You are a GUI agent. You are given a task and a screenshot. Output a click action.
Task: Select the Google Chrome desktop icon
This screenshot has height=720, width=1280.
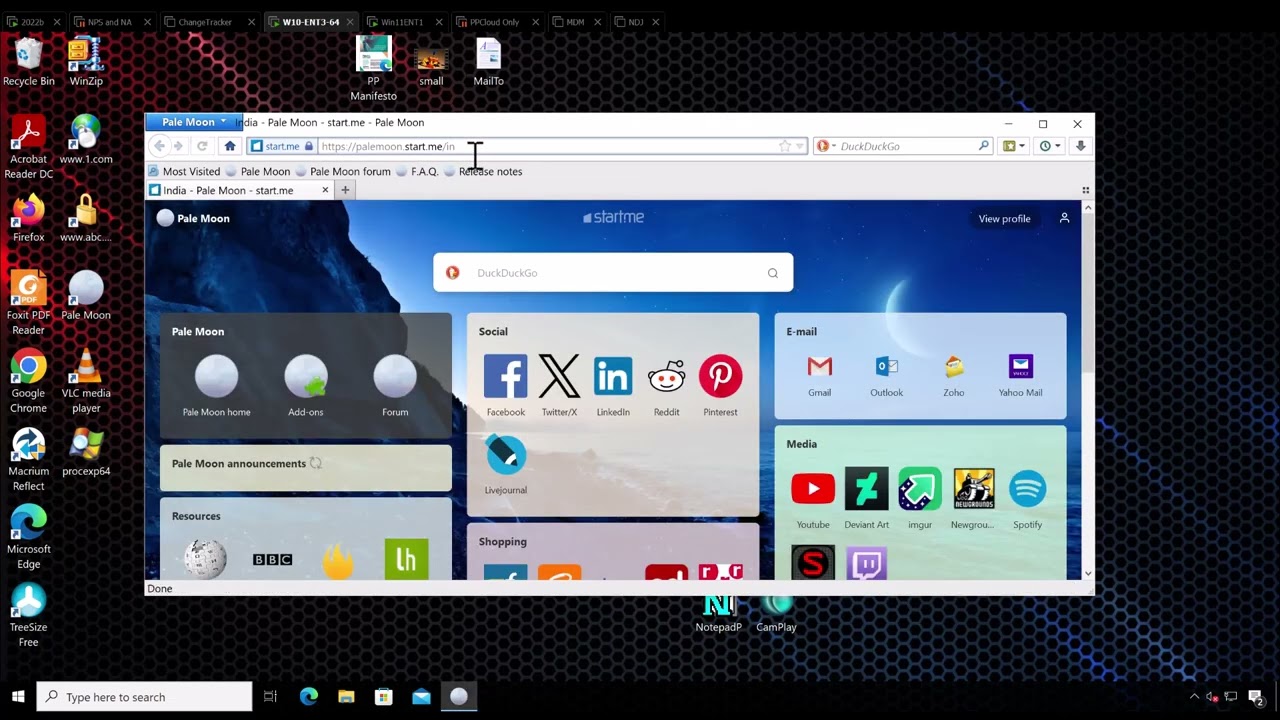tap(28, 381)
